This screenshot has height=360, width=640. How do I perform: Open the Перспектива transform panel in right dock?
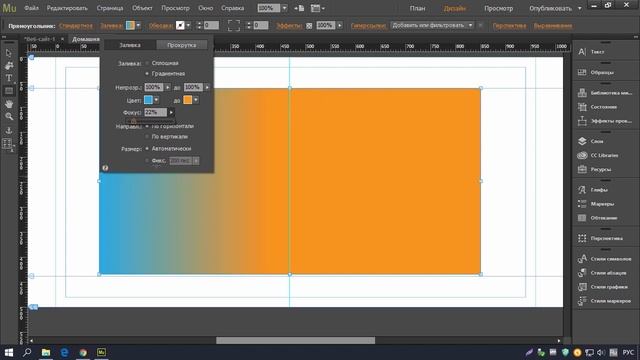coord(582,238)
